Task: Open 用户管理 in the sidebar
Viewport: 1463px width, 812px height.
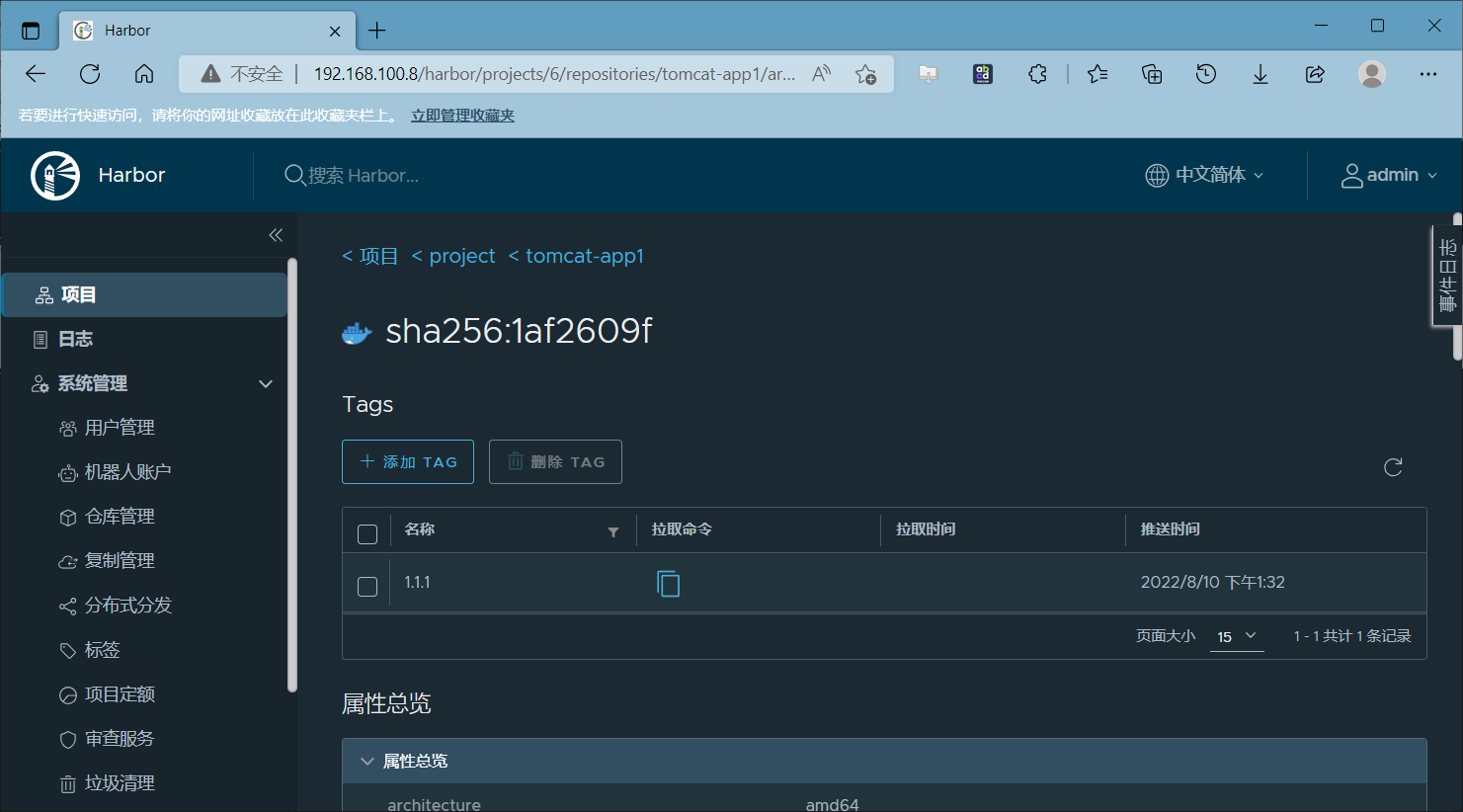Action: point(120,428)
